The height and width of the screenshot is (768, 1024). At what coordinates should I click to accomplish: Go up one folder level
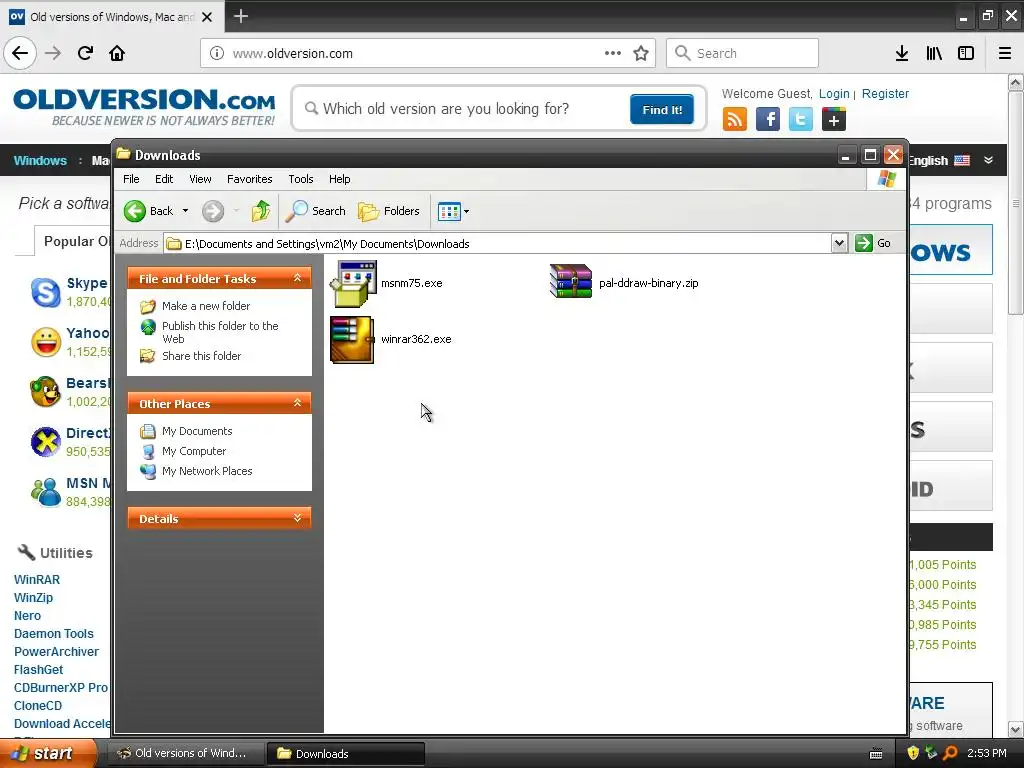pyautogui.click(x=261, y=211)
